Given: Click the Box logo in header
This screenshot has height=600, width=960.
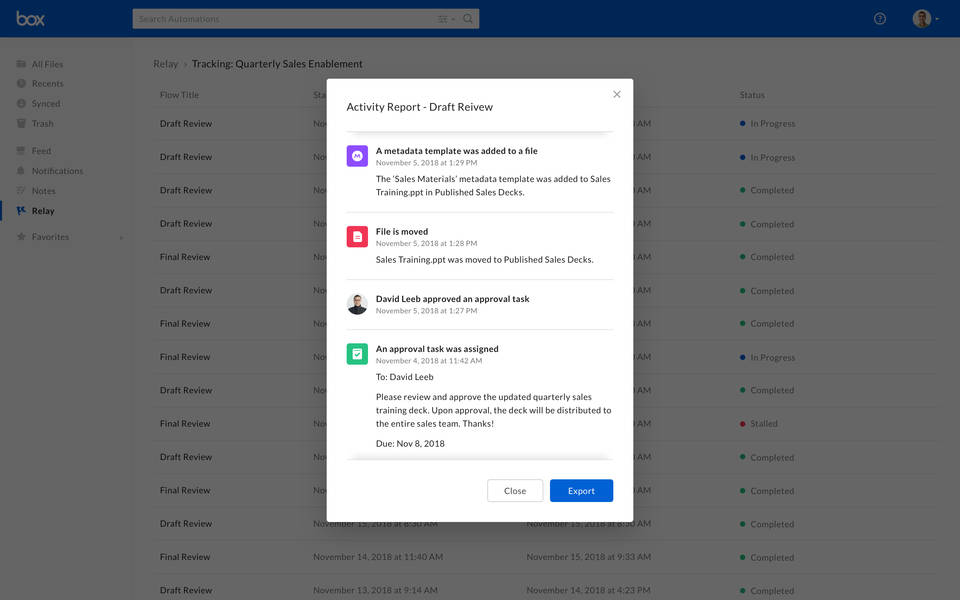Looking at the screenshot, I should point(30,19).
